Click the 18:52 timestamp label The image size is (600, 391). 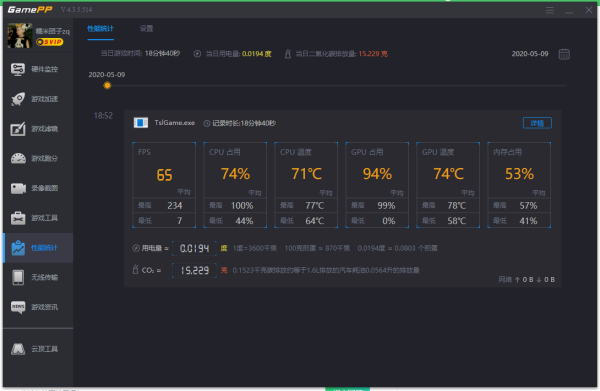coord(103,116)
